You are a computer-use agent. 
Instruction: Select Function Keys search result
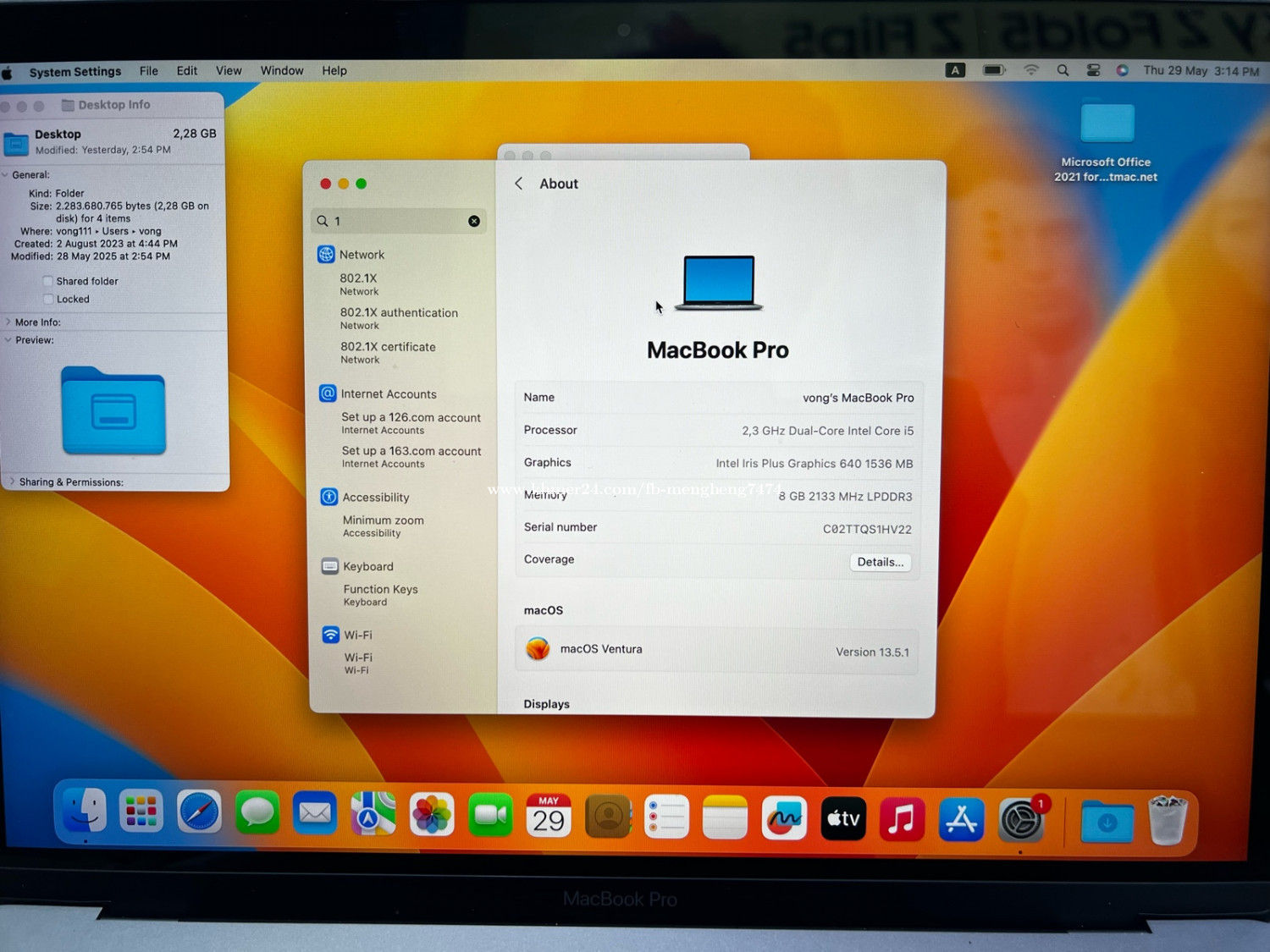[380, 595]
